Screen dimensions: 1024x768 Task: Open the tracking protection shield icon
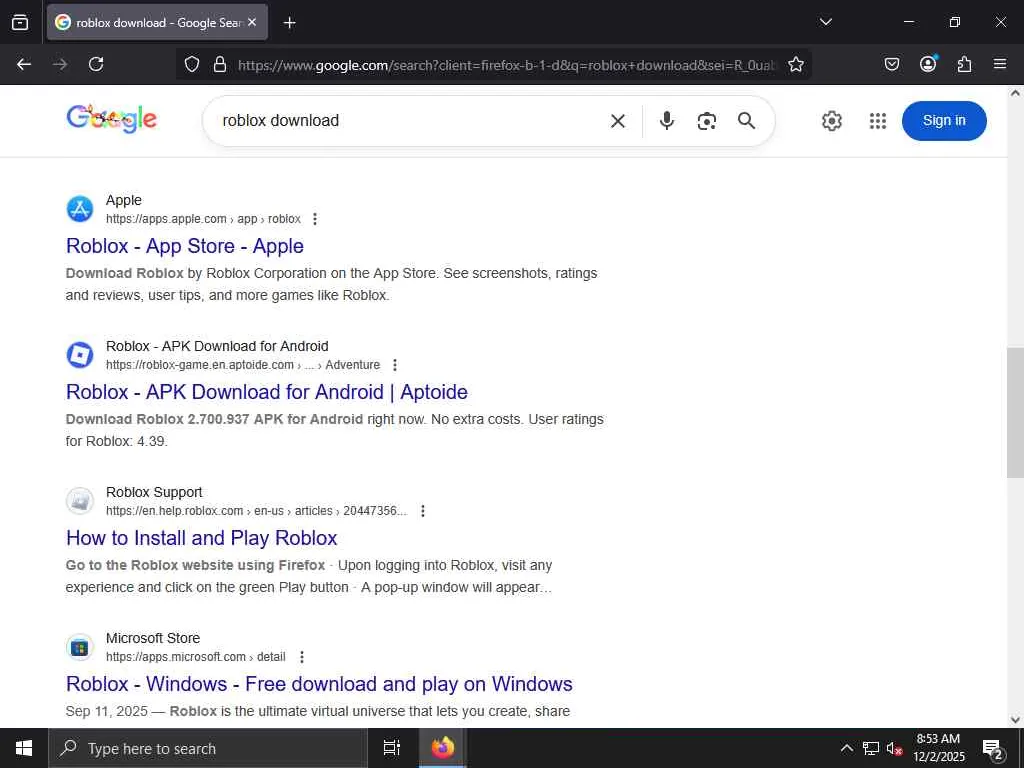(x=191, y=64)
